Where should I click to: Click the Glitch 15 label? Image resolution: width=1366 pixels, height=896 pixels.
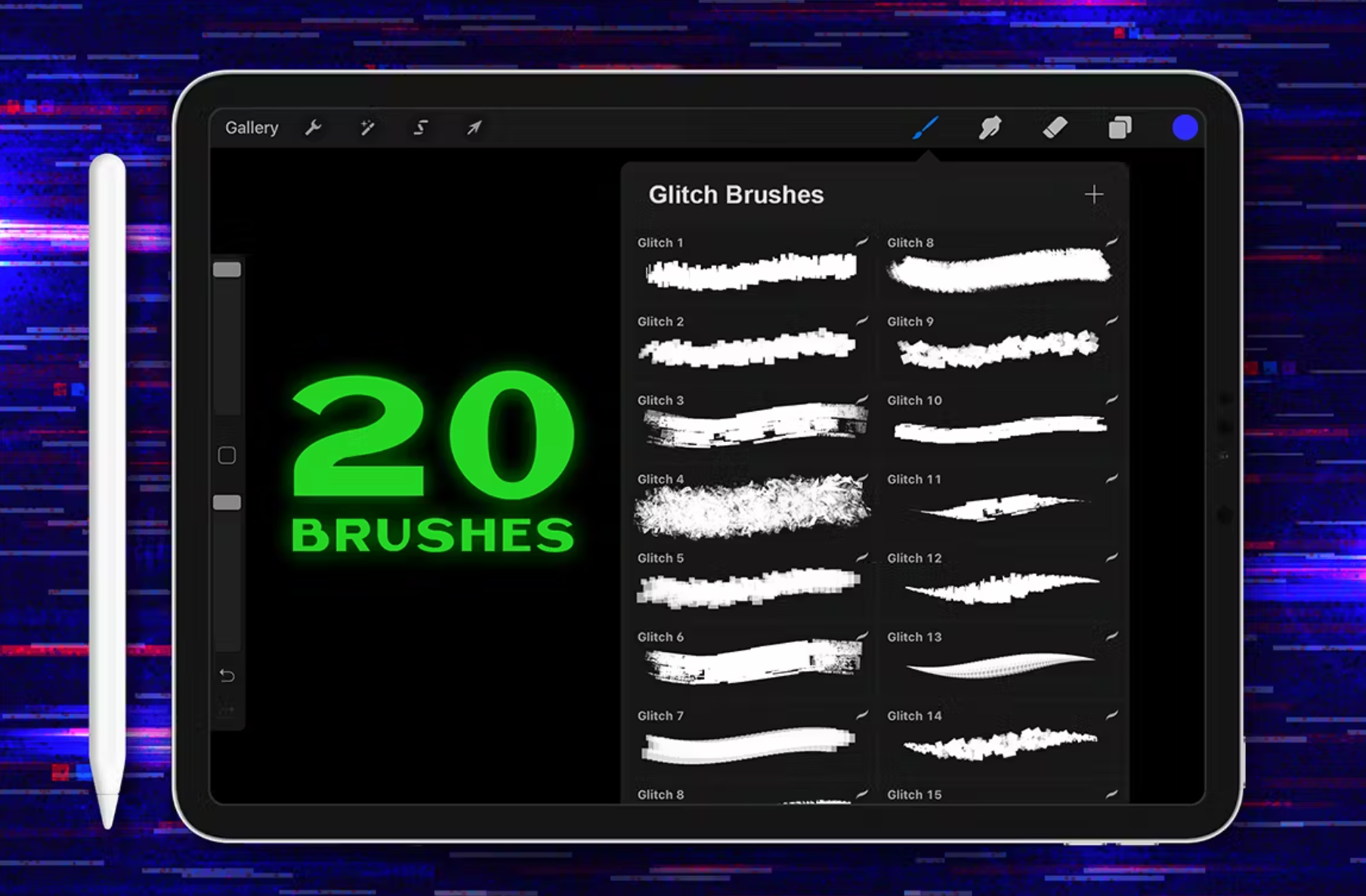click(914, 795)
